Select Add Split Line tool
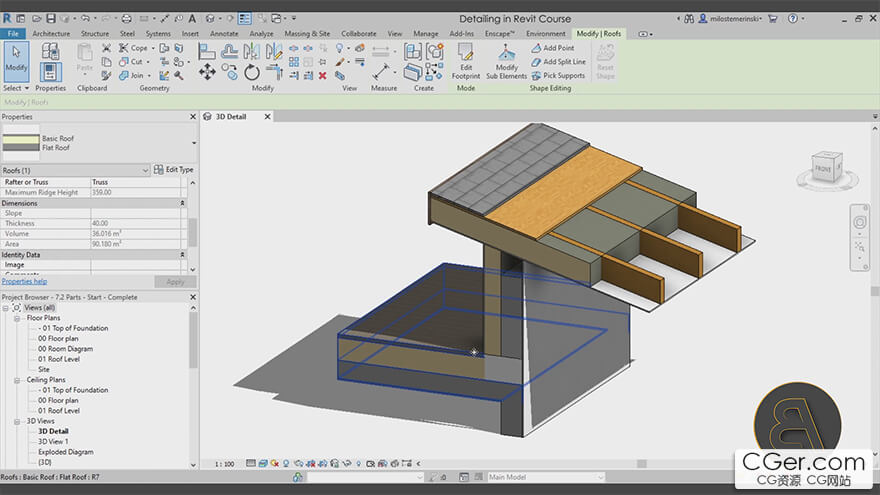Screen dimensions: 880x495 (x=558, y=62)
